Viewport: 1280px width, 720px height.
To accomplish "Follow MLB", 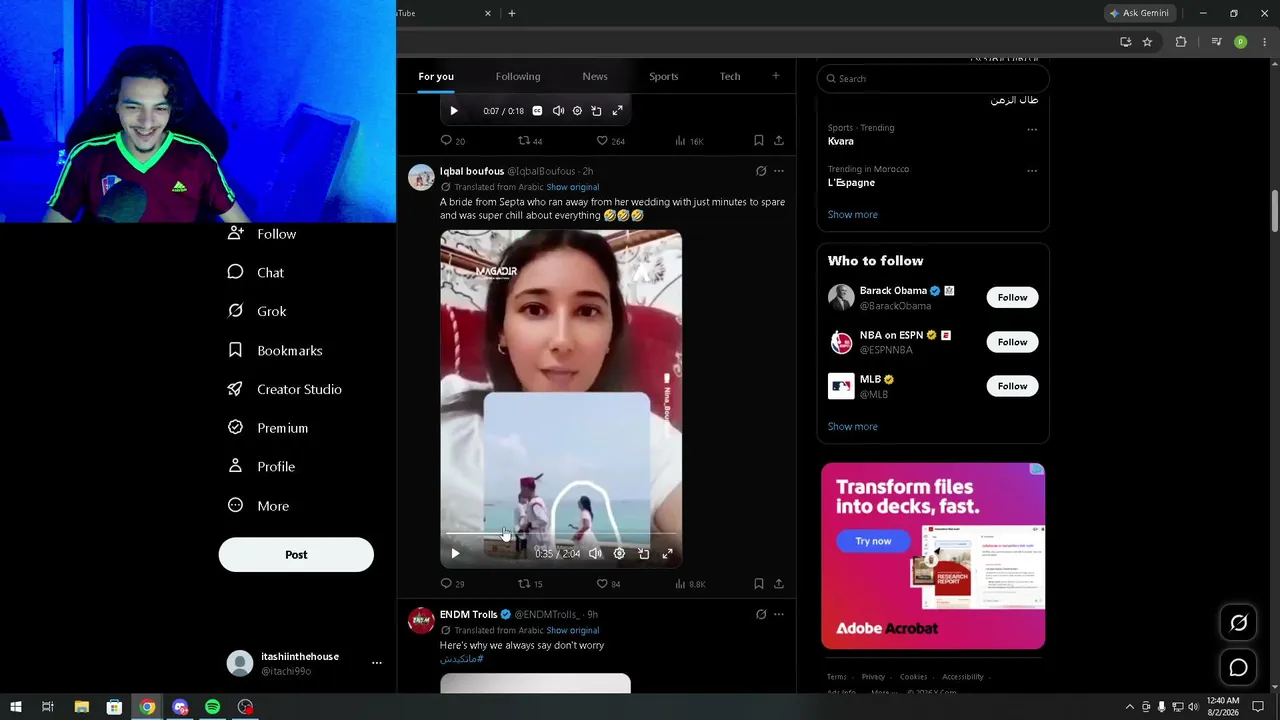I will [1012, 386].
